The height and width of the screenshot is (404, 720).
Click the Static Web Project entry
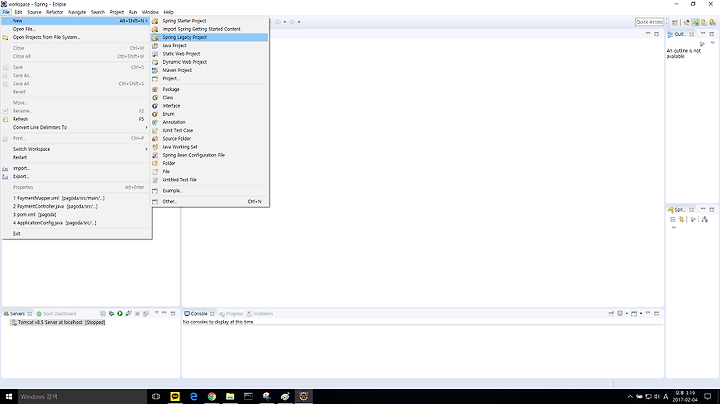[x=209, y=54]
